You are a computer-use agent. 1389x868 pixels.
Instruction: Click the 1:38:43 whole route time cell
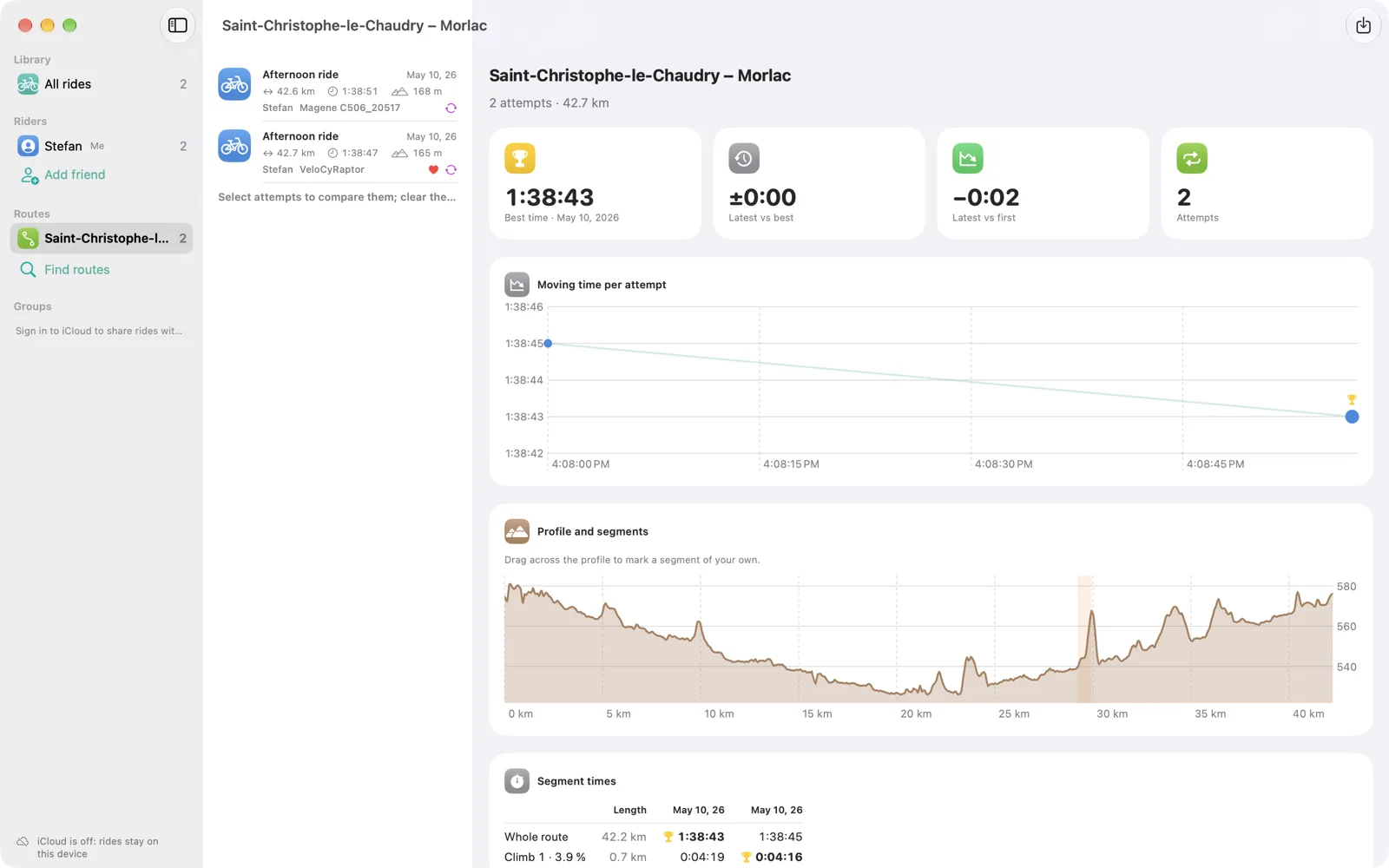tap(701, 837)
